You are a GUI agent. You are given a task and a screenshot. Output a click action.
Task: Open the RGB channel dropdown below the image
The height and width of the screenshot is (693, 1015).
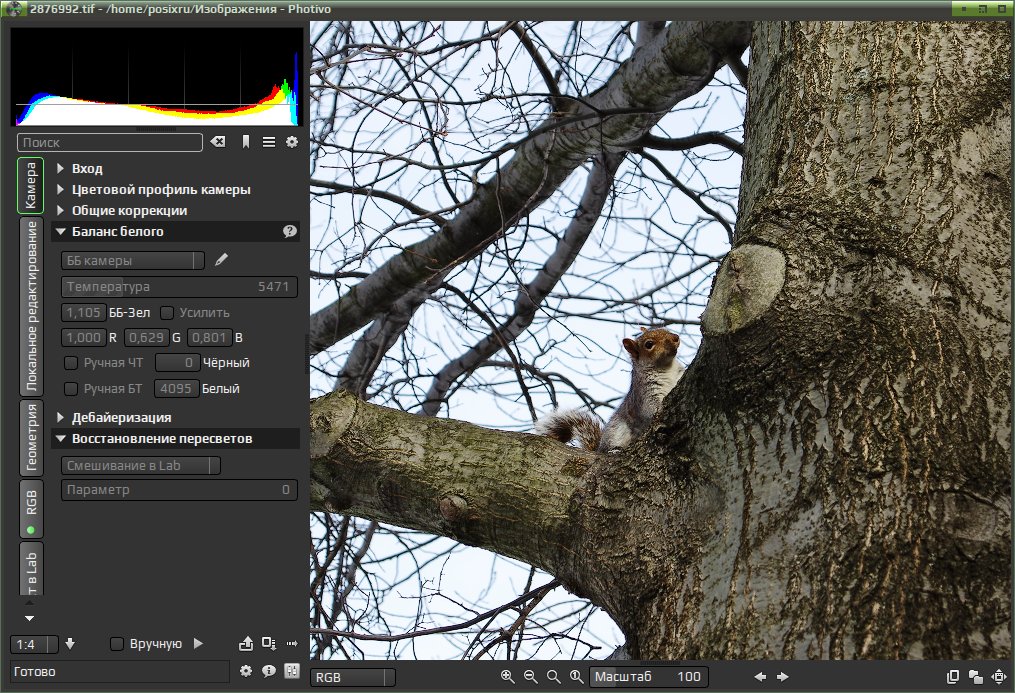[x=353, y=677]
